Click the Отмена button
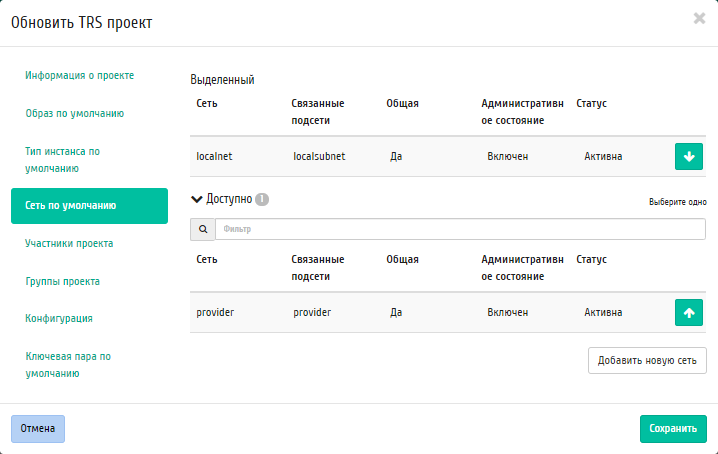This screenshot has height=454, width=718. (x=38, y=429)
